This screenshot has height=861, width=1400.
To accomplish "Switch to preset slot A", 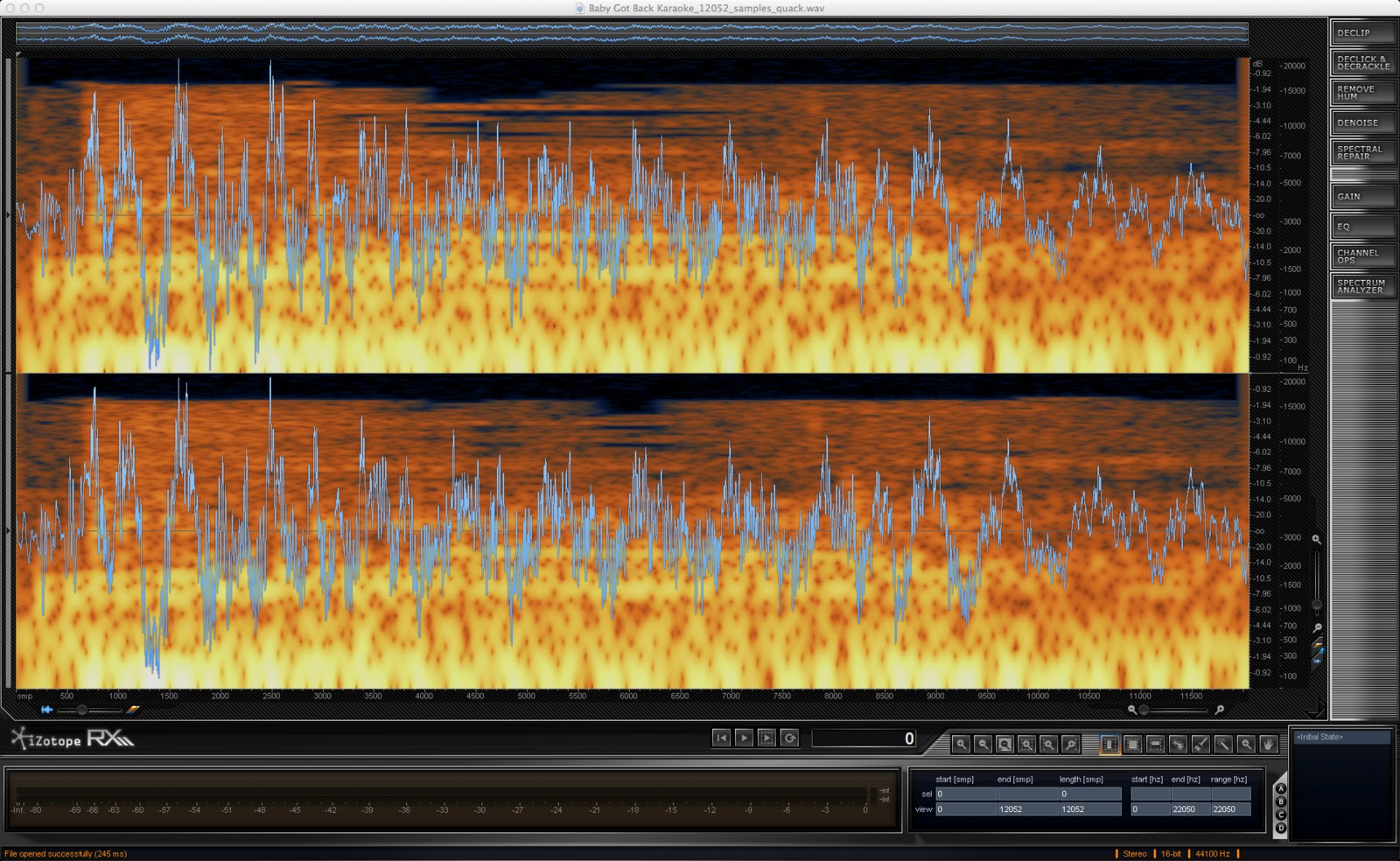I will point(1281,788).
